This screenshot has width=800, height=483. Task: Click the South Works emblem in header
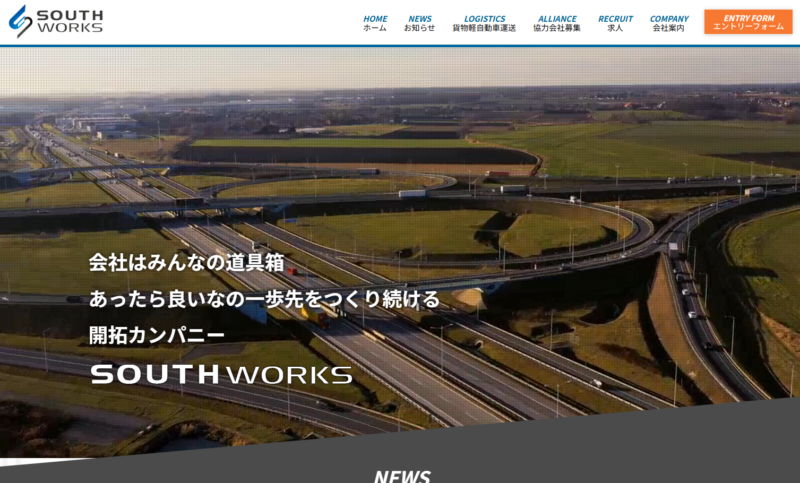tap(20, 21)
